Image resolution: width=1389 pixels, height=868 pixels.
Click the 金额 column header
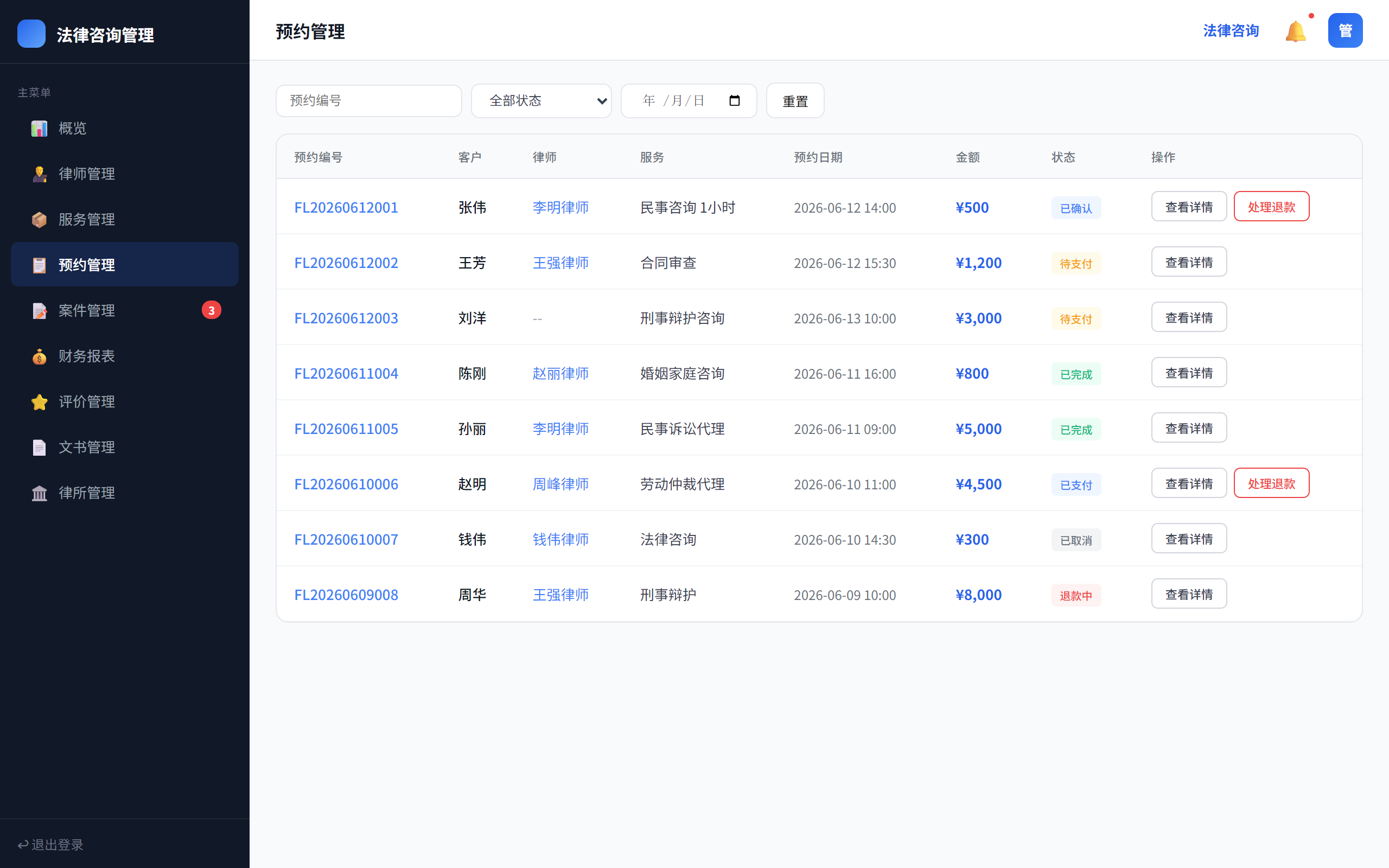click(x=967, y=157)
